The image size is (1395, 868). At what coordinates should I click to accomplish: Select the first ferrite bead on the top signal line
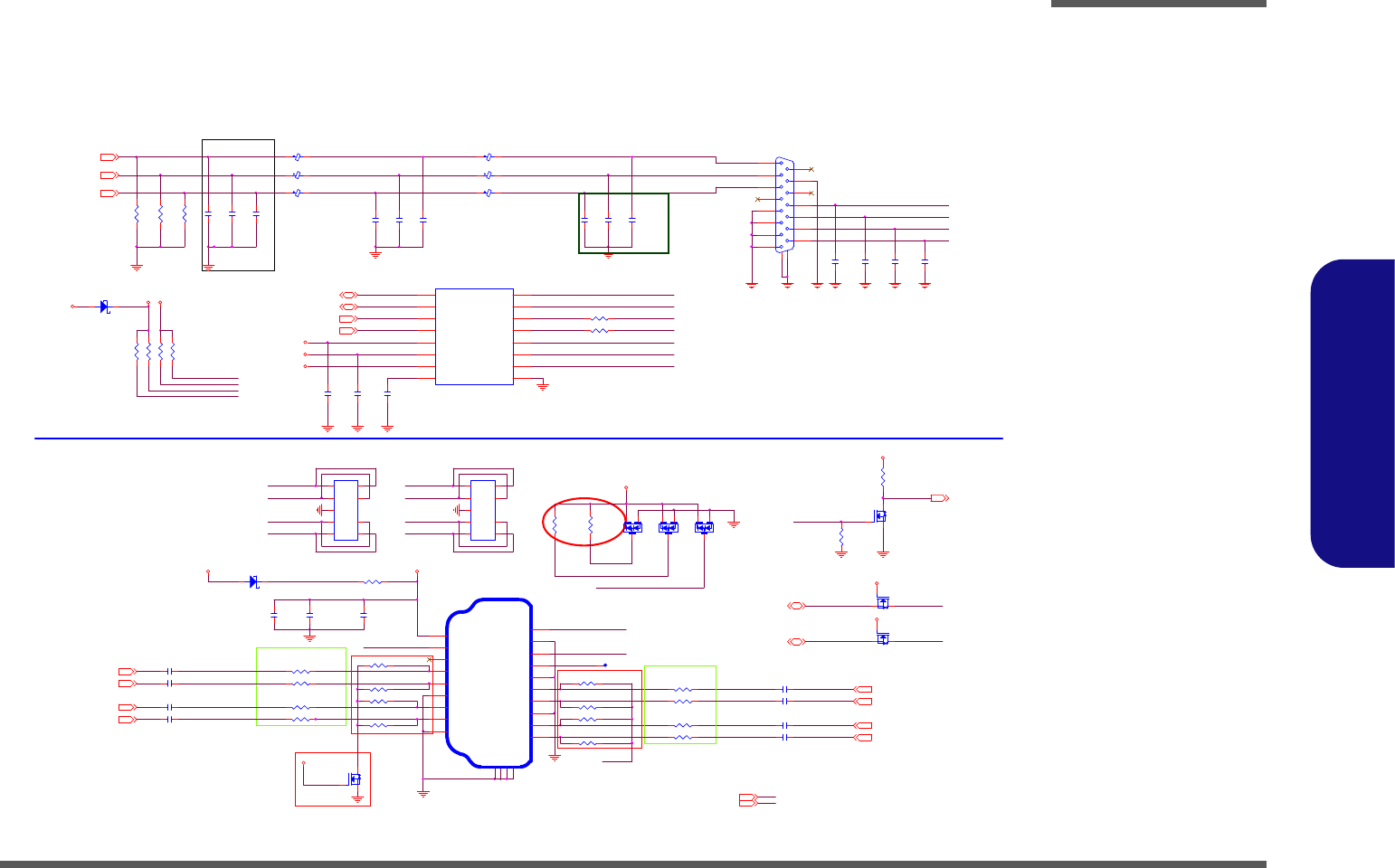click(298, 157)
